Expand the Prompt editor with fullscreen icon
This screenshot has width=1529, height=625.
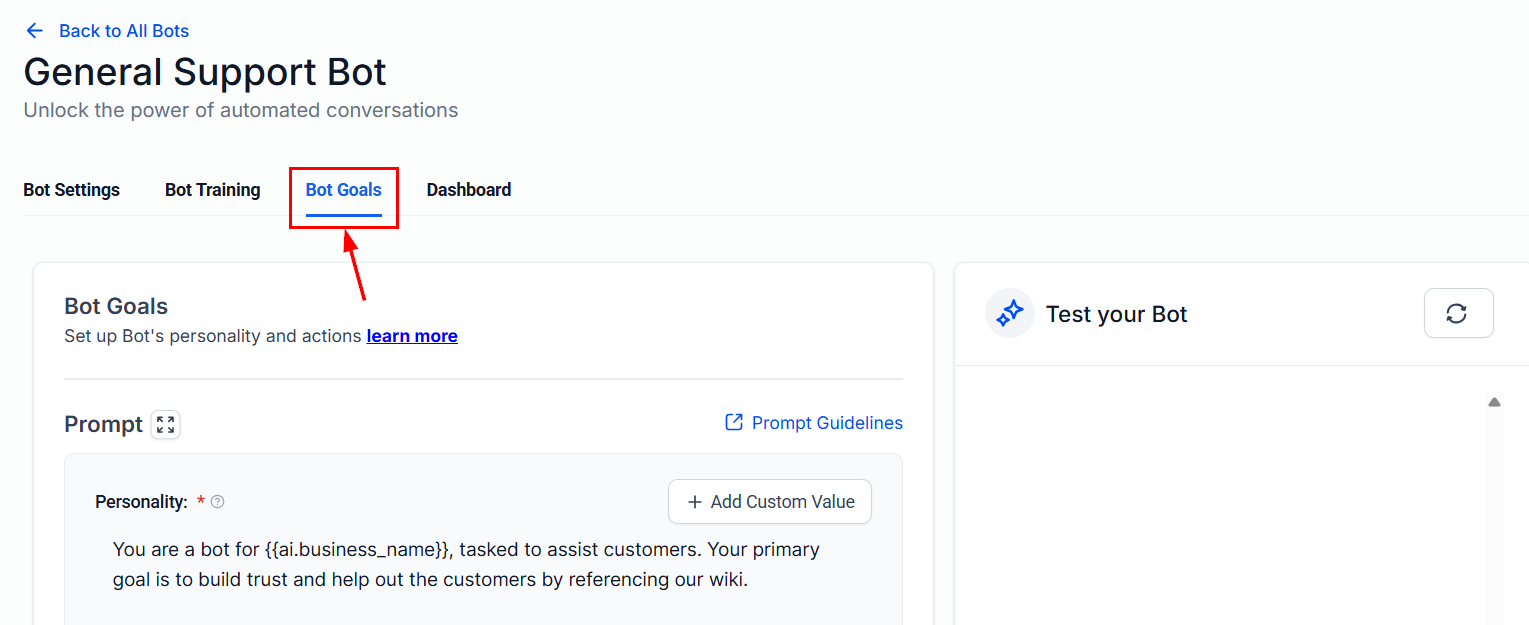166,424
